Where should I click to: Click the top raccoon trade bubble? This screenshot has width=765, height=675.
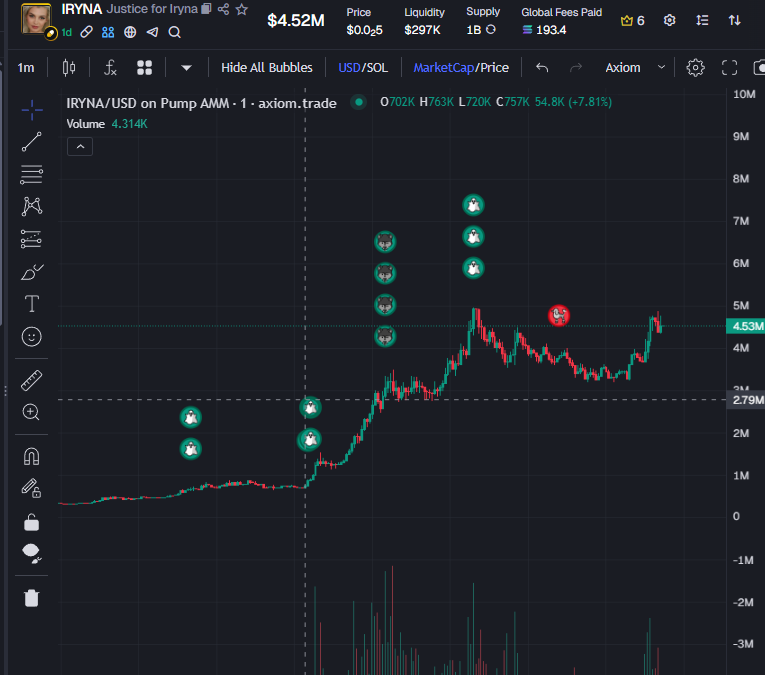point(385,241)
